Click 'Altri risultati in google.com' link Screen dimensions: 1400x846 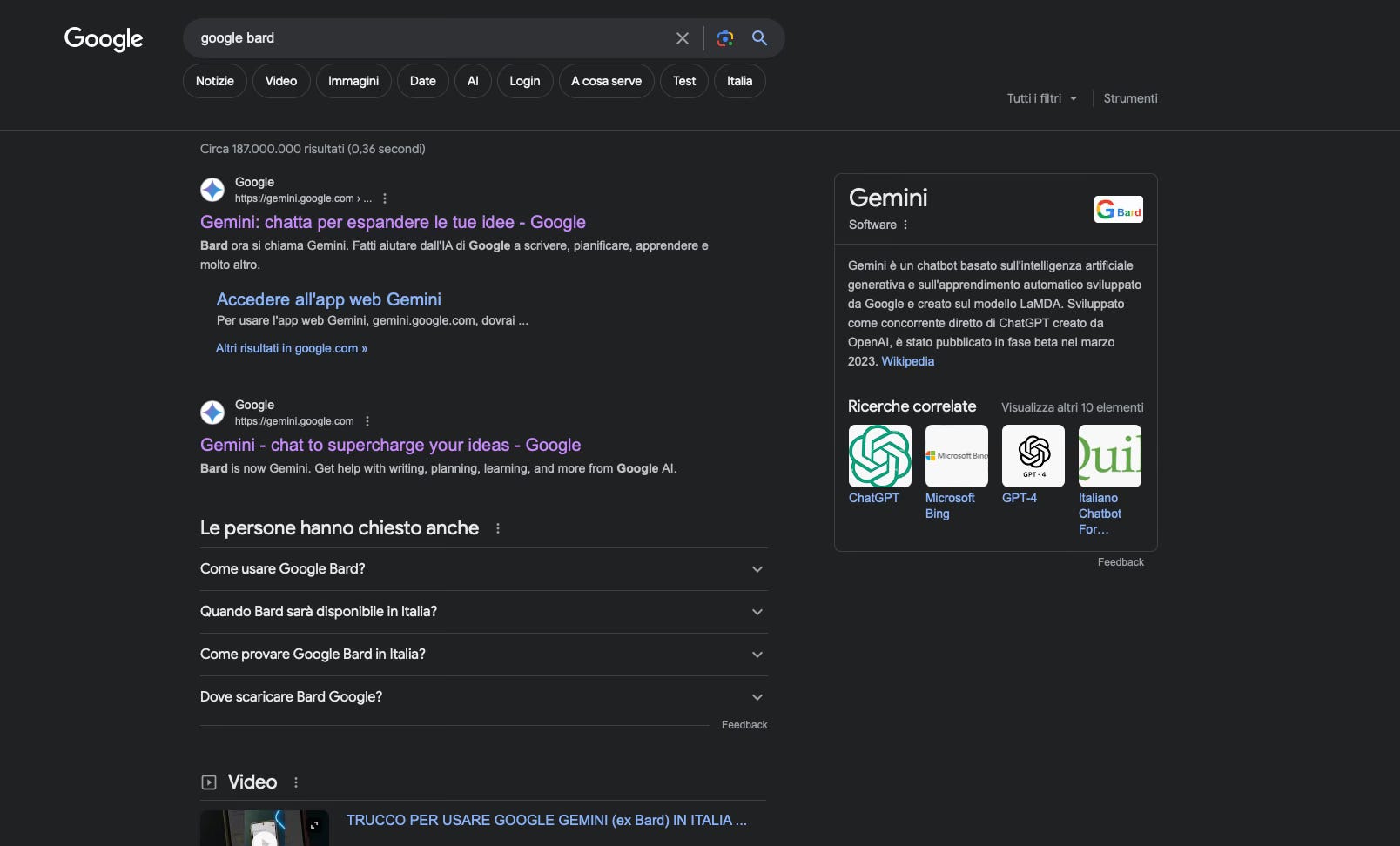[292, 348]
